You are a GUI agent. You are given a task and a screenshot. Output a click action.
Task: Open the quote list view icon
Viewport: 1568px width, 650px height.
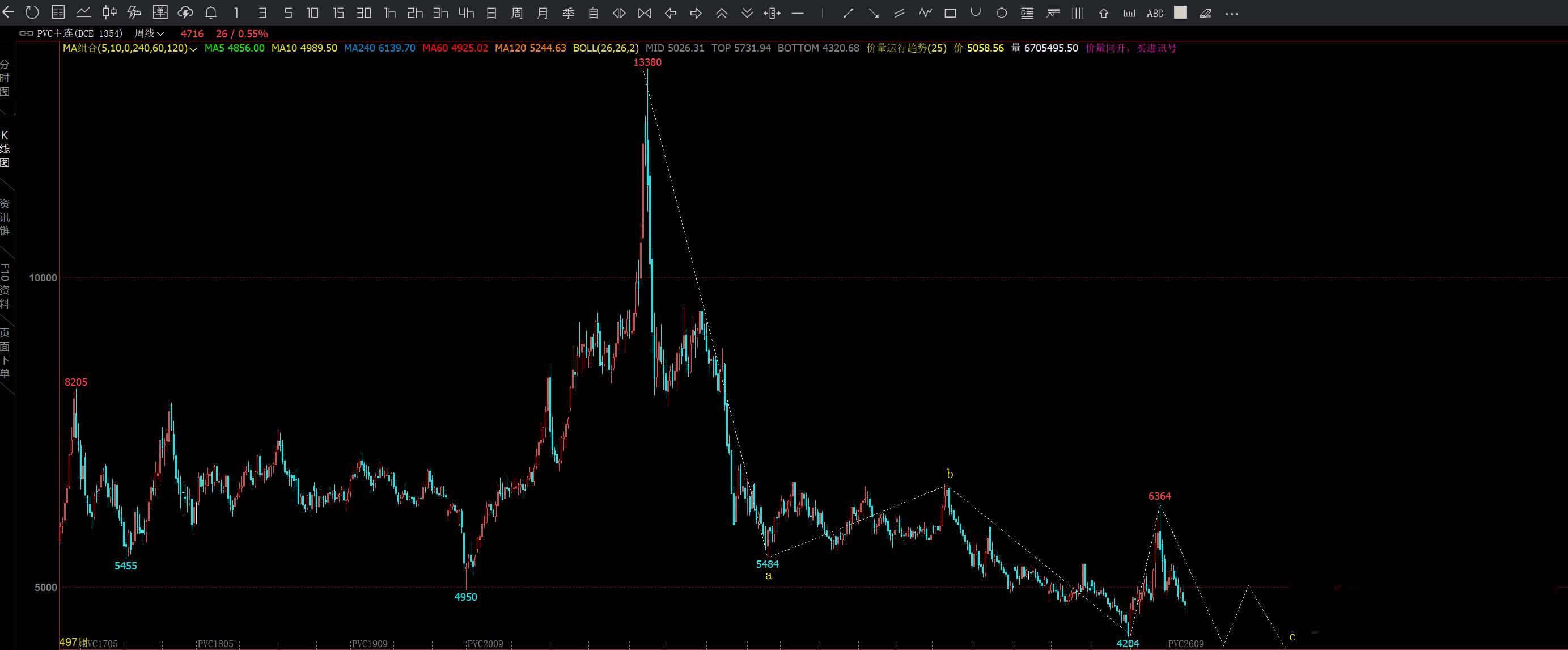click(x=58, y=13)
